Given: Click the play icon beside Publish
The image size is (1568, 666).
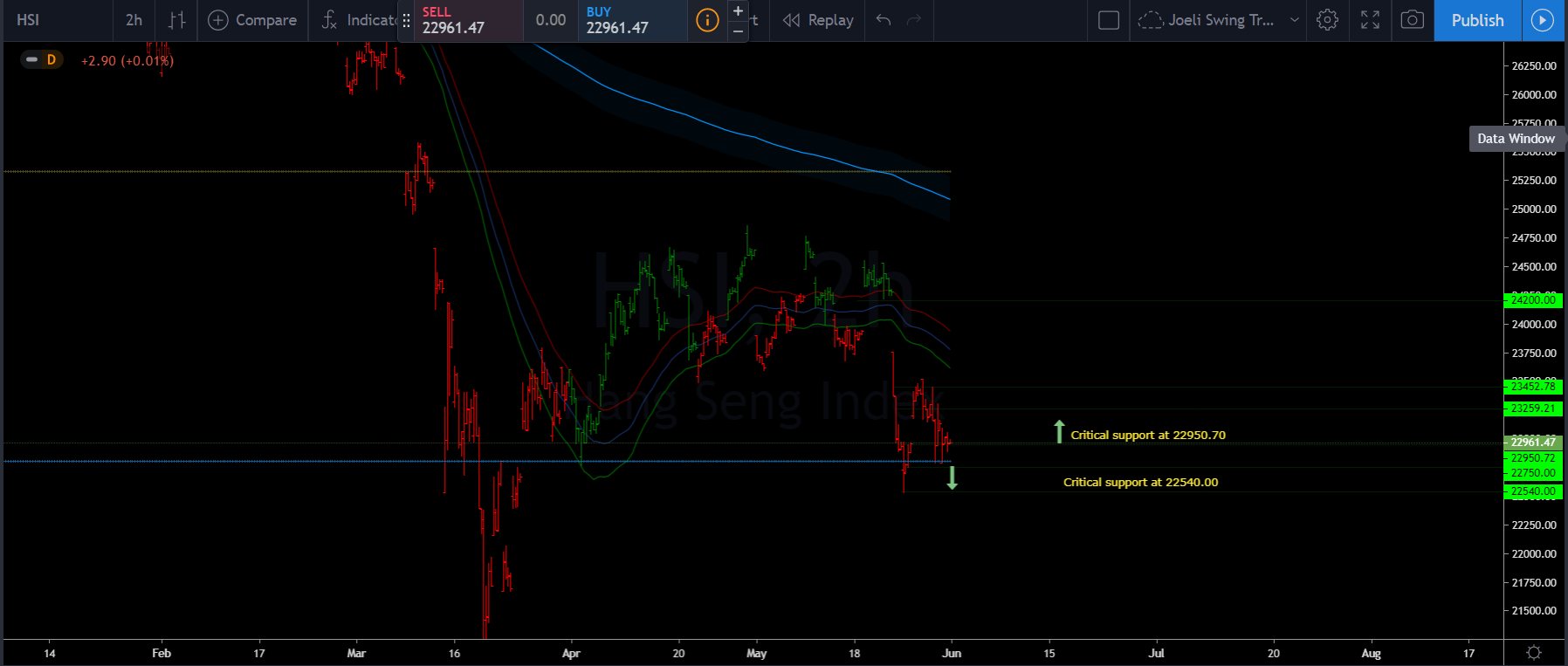Looking at the screenshot, I should click(x=1543, y=20).
